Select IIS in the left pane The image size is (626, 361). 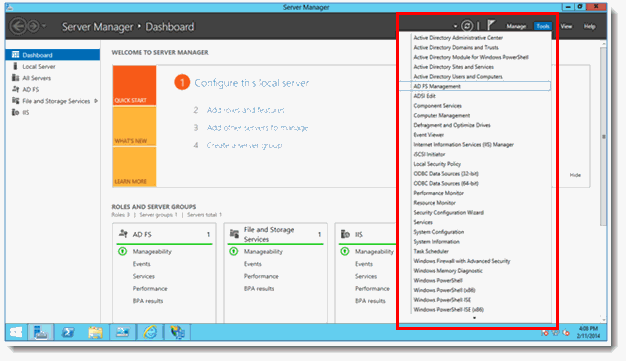[26, 113]
